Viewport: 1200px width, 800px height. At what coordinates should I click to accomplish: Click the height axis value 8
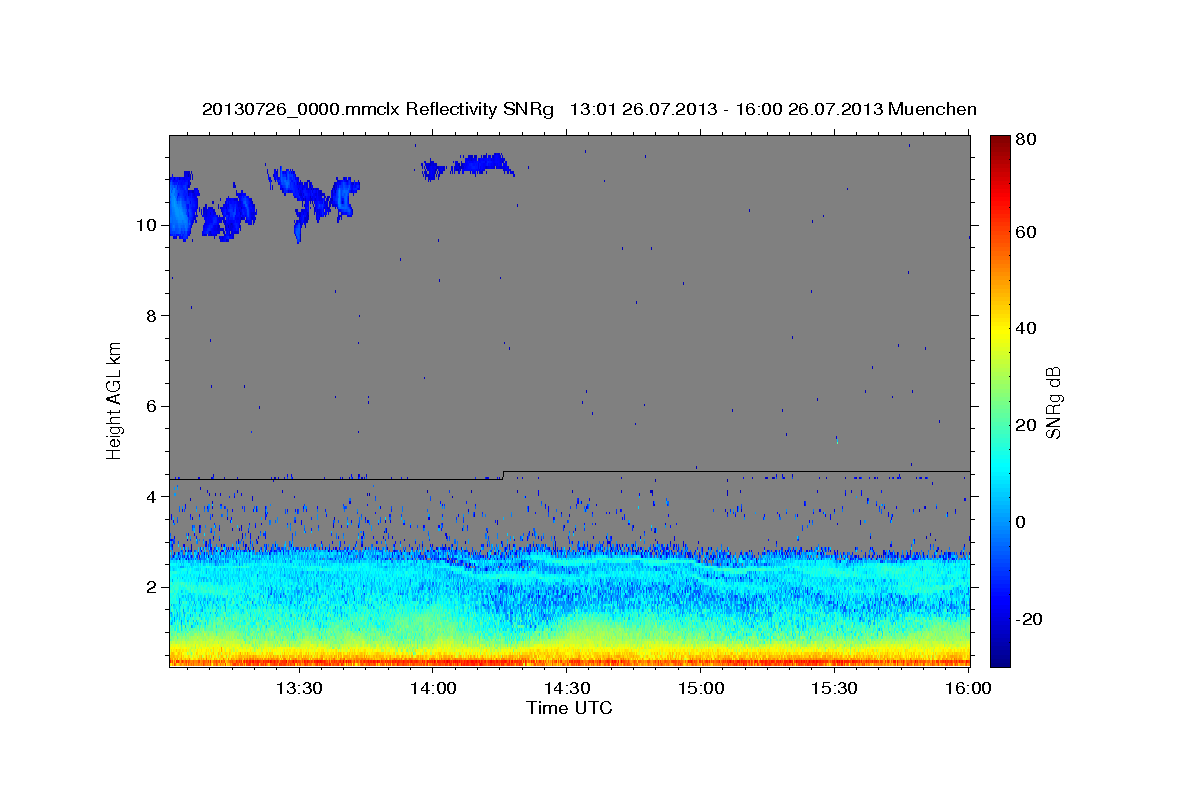153,315
